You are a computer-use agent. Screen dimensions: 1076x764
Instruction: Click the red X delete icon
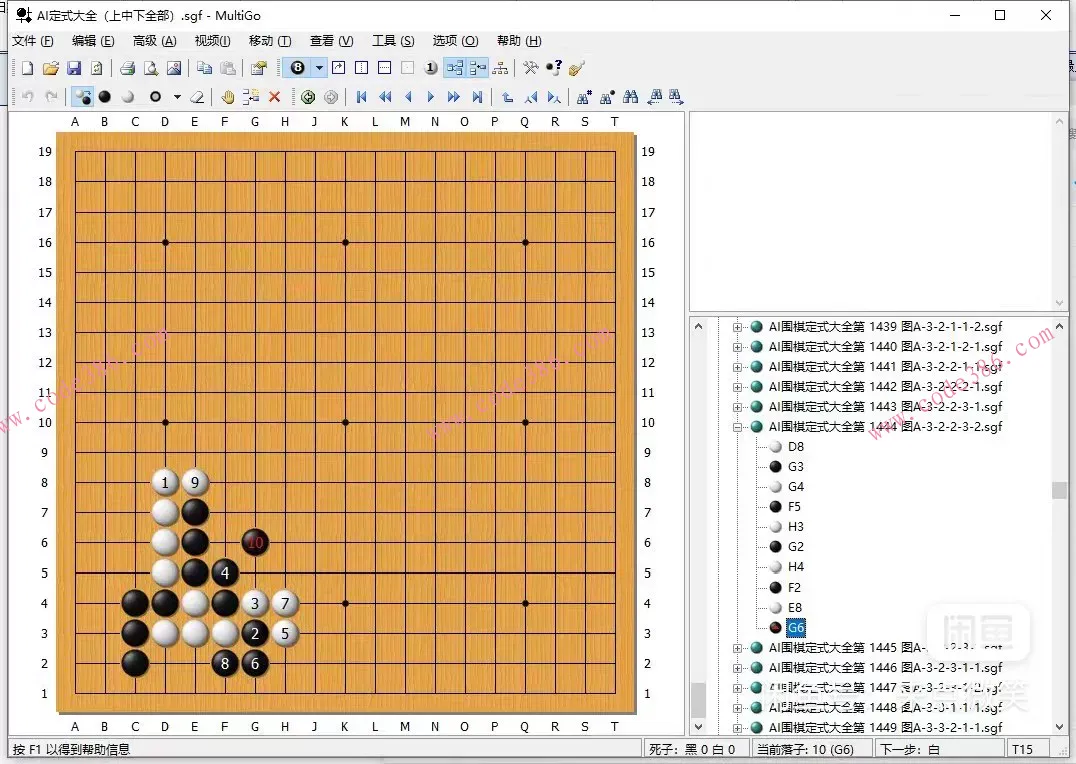point(274,97)
